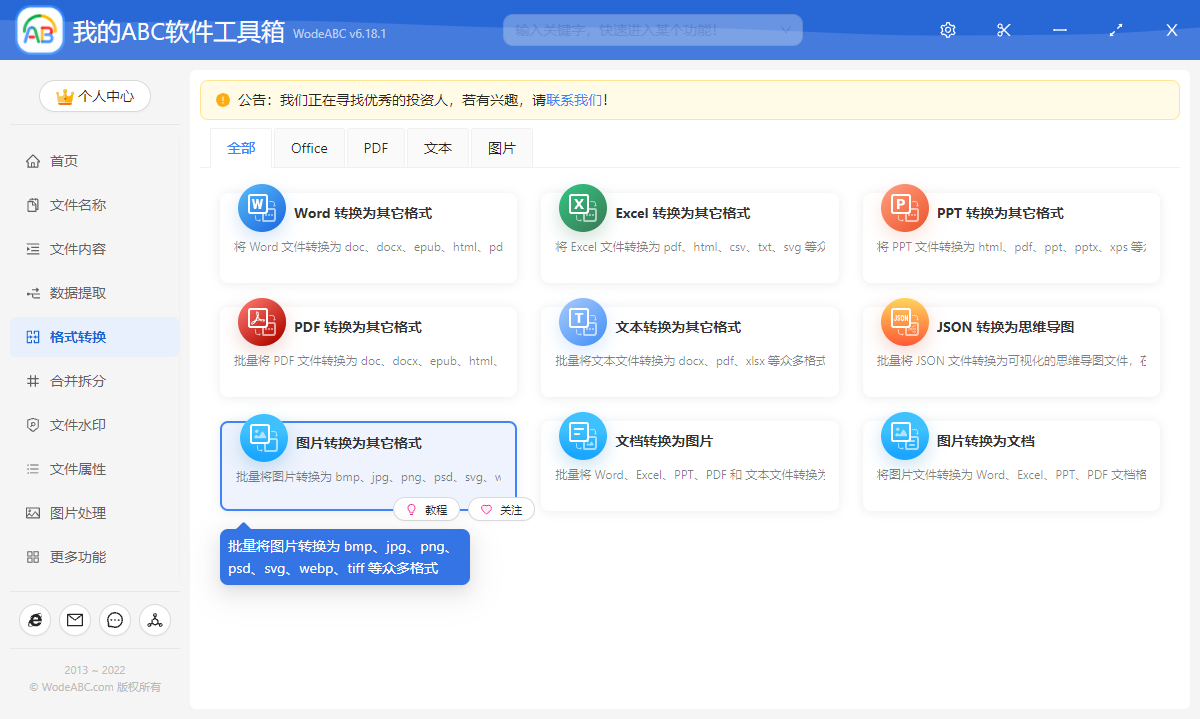
Task: Click the scissors screenshot icon in title bar
Action: click(x=1003, y=30)
